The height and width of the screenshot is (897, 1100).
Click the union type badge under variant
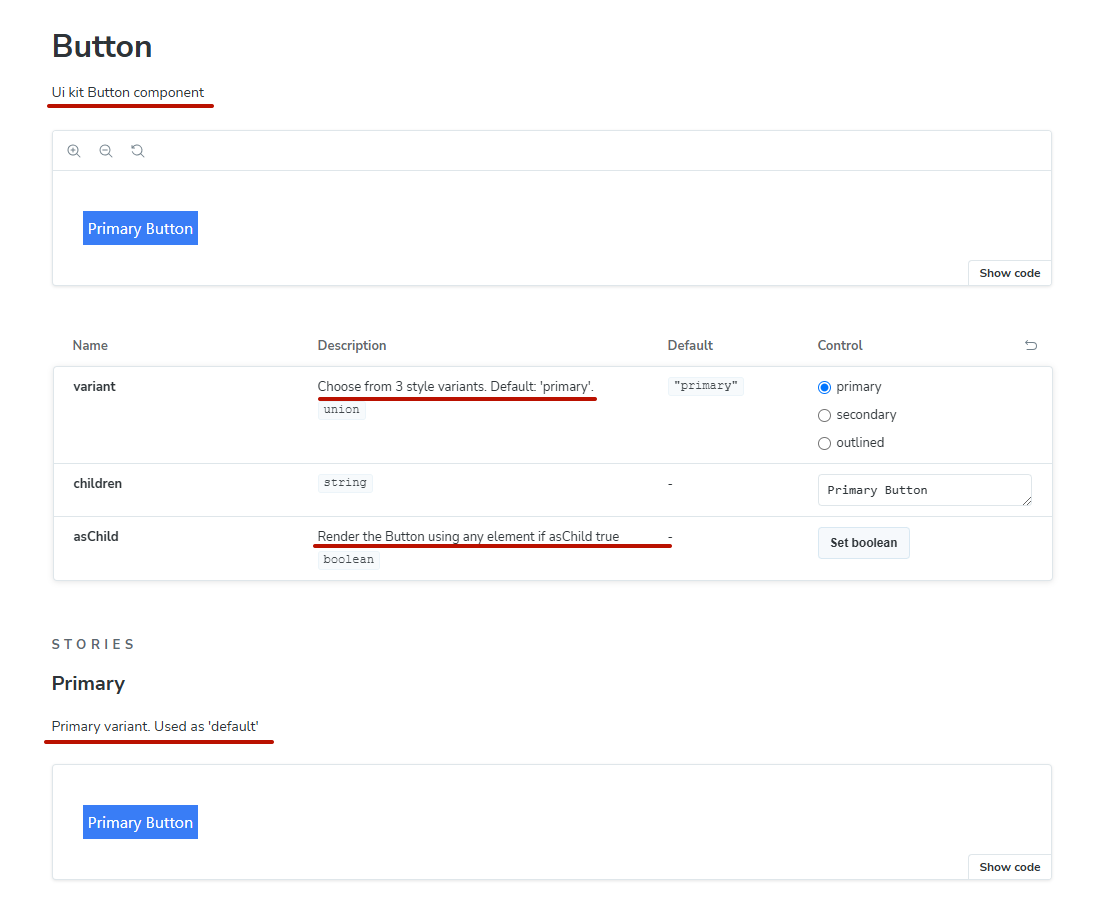coord(341,409)
